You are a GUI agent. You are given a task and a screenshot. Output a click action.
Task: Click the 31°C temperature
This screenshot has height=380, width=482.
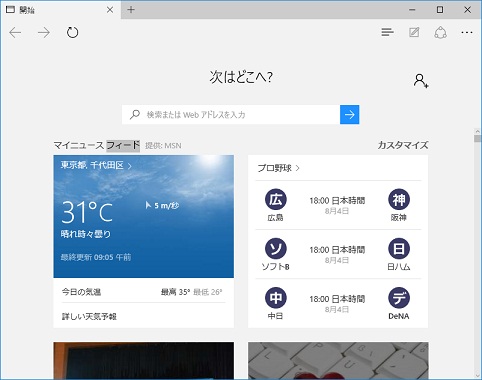pos(87,212)
